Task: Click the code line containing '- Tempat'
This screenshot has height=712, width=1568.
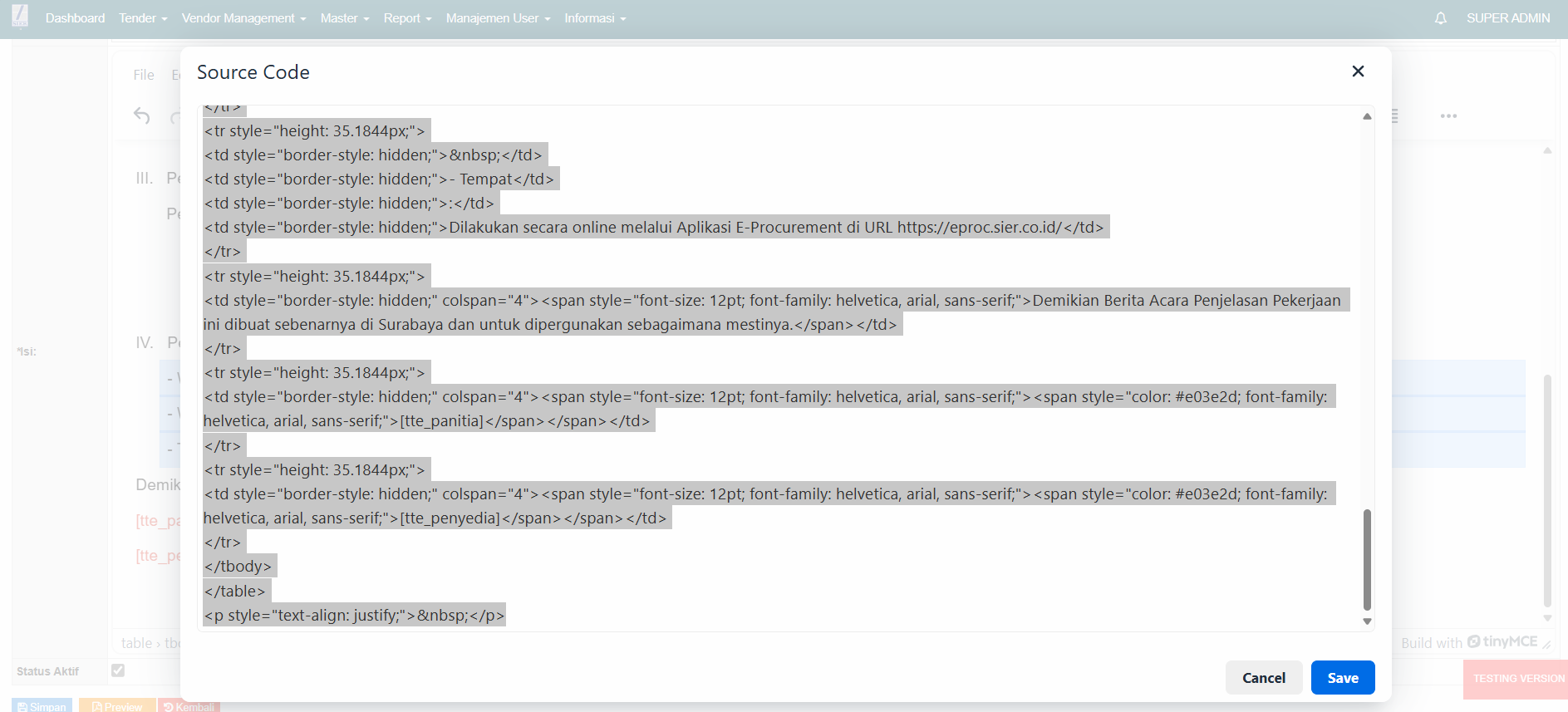Action: [x=379, y=179]
